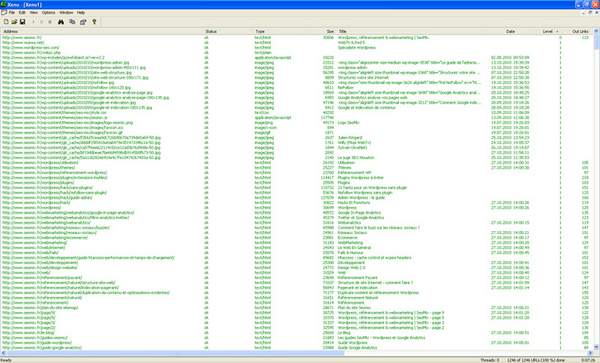Click the horizontal scrollbar thumb
Image resolution: width=600 pixels, height=363 pixels.
[x=175, y=353]
